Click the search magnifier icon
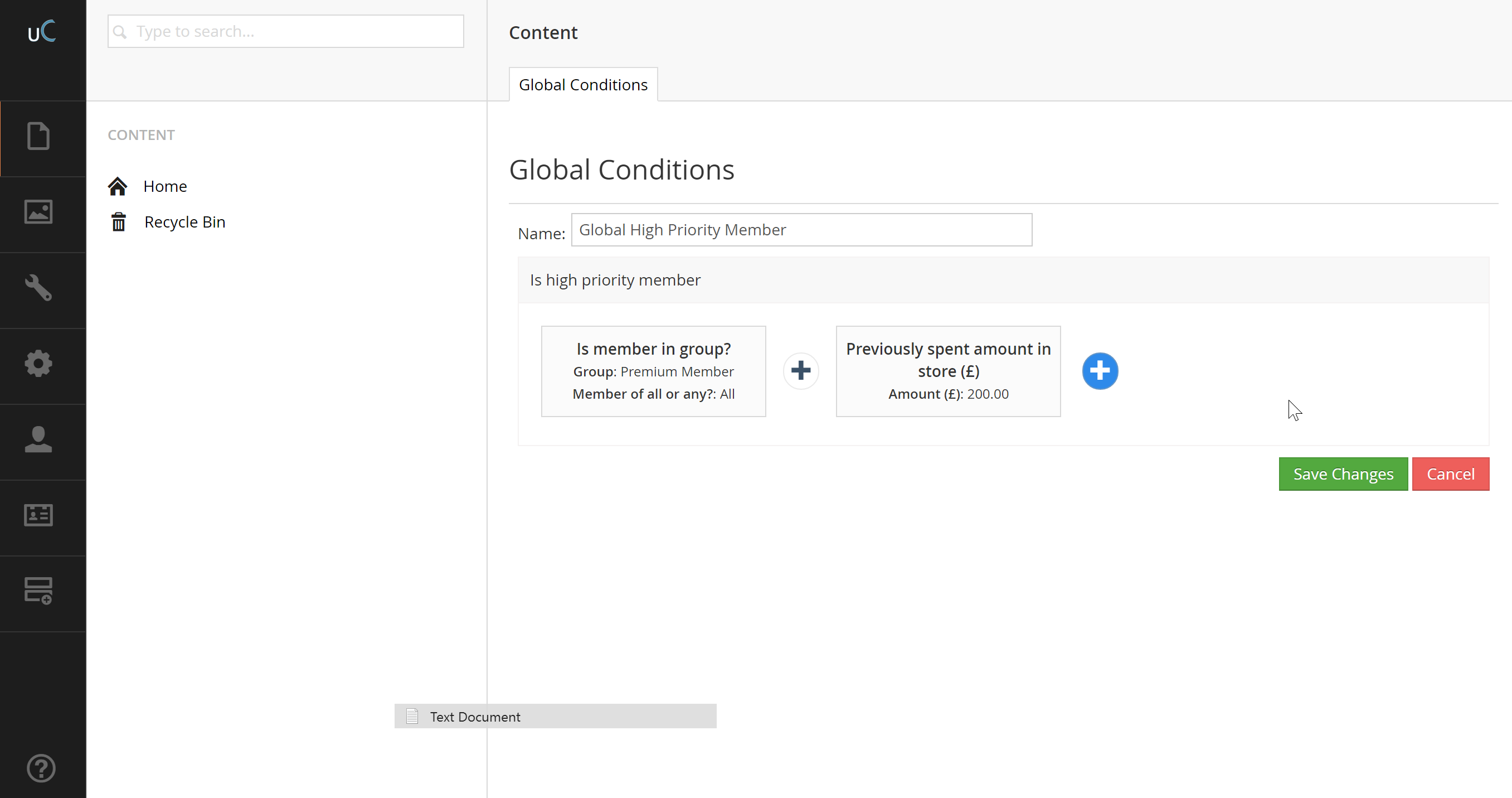 point(120,32)
